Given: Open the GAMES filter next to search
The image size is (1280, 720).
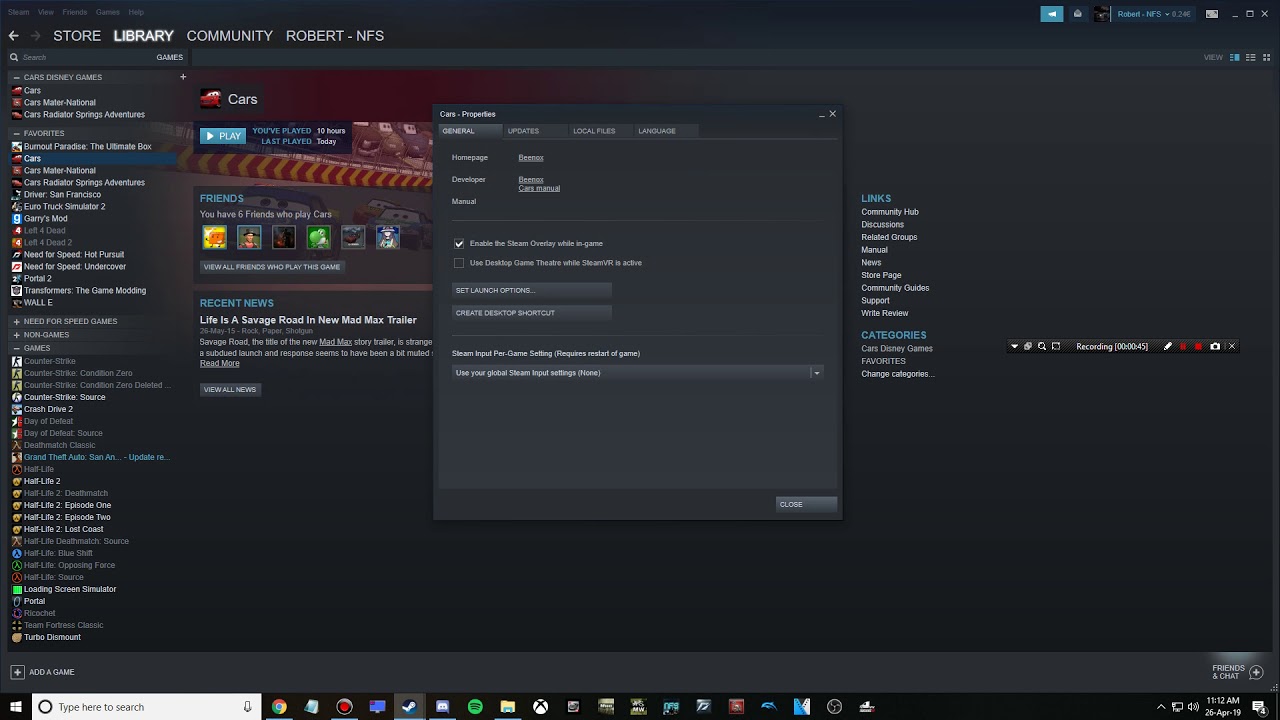Looking at the screenshot, I should (169, 57).
